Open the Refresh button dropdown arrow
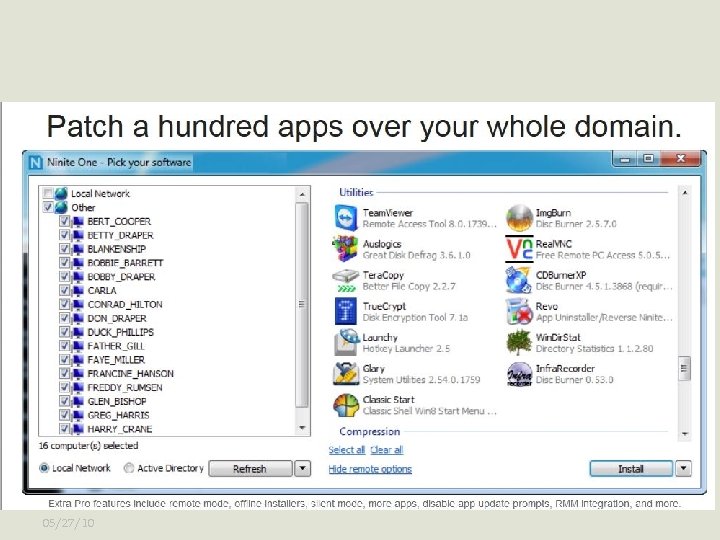Viewport: 720px width, 540px height. point(303,468)
